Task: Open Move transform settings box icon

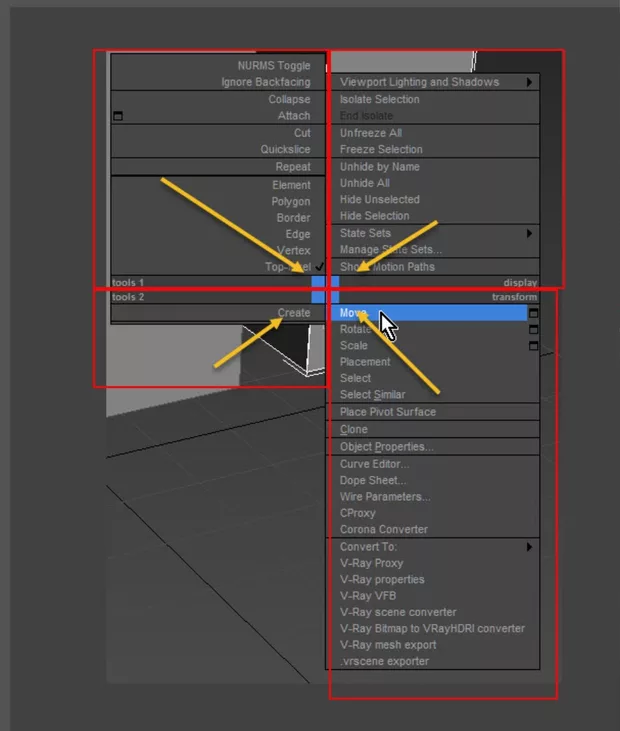Action: point(533,313)
